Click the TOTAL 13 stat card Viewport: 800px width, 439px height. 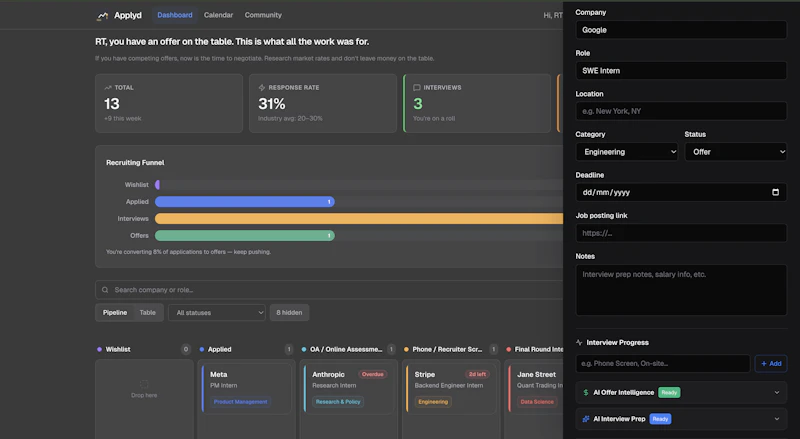point(169,103)
